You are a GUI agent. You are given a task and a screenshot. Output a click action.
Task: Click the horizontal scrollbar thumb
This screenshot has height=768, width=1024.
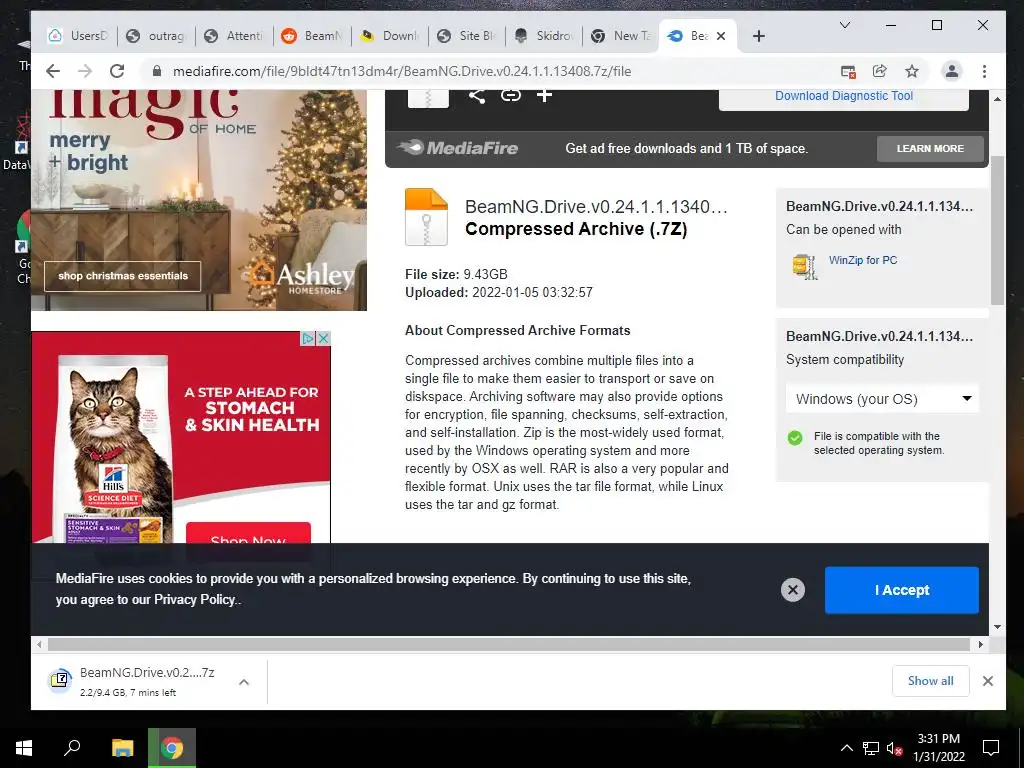click(507, 645)
